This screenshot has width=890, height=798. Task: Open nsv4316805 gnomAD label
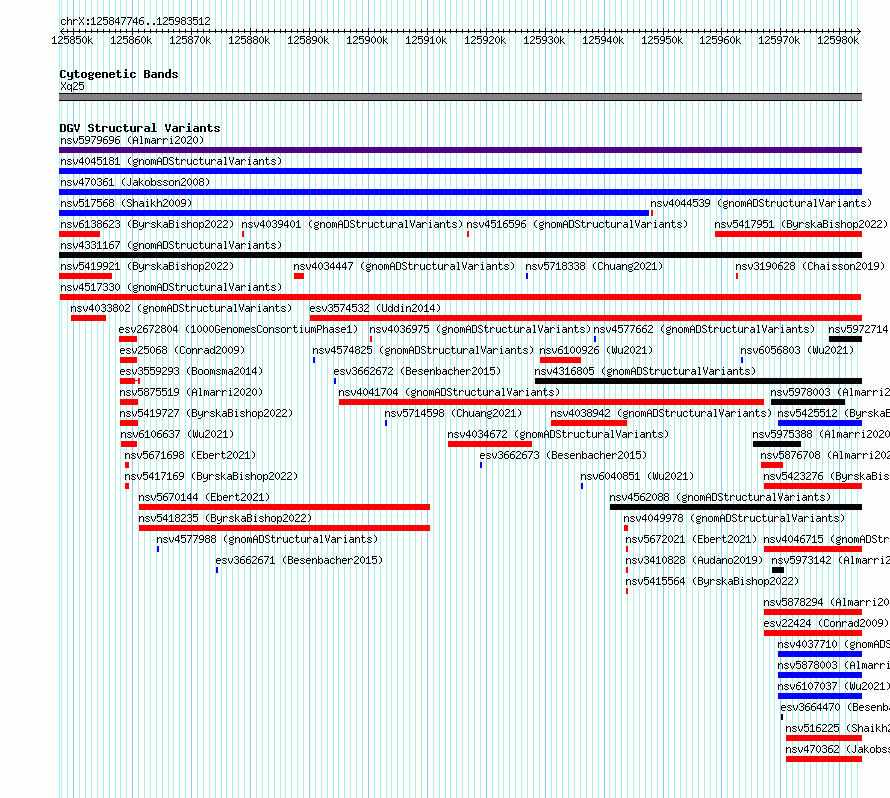pyautogui.click(x=645, y=371)
